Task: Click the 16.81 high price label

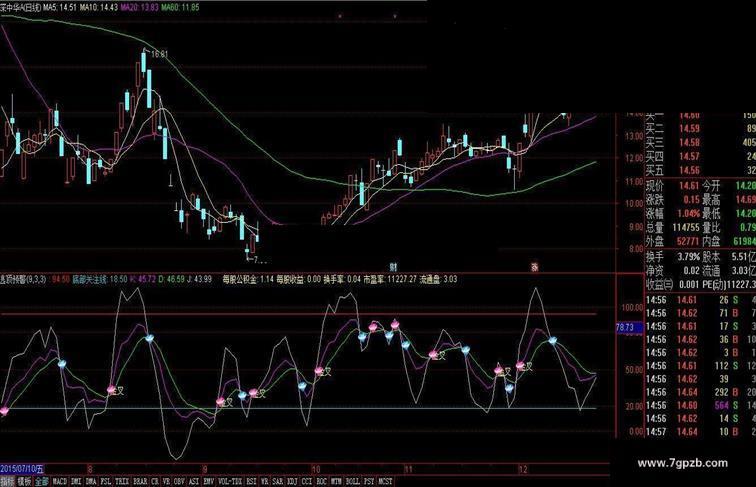Action: click(x=160, y=54)
